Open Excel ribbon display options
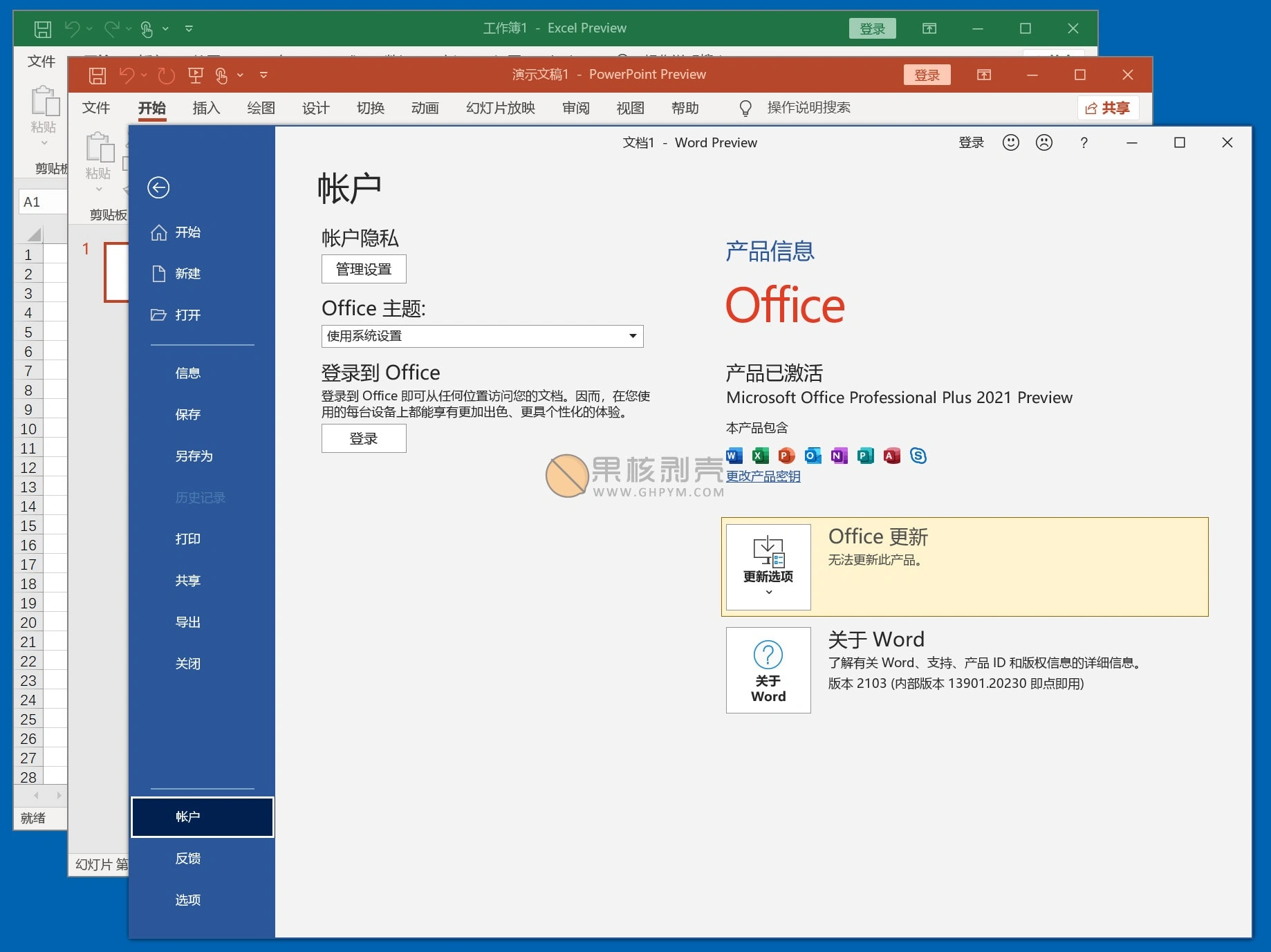Viewport: 1271px width, 952px height. click(929, 28)
